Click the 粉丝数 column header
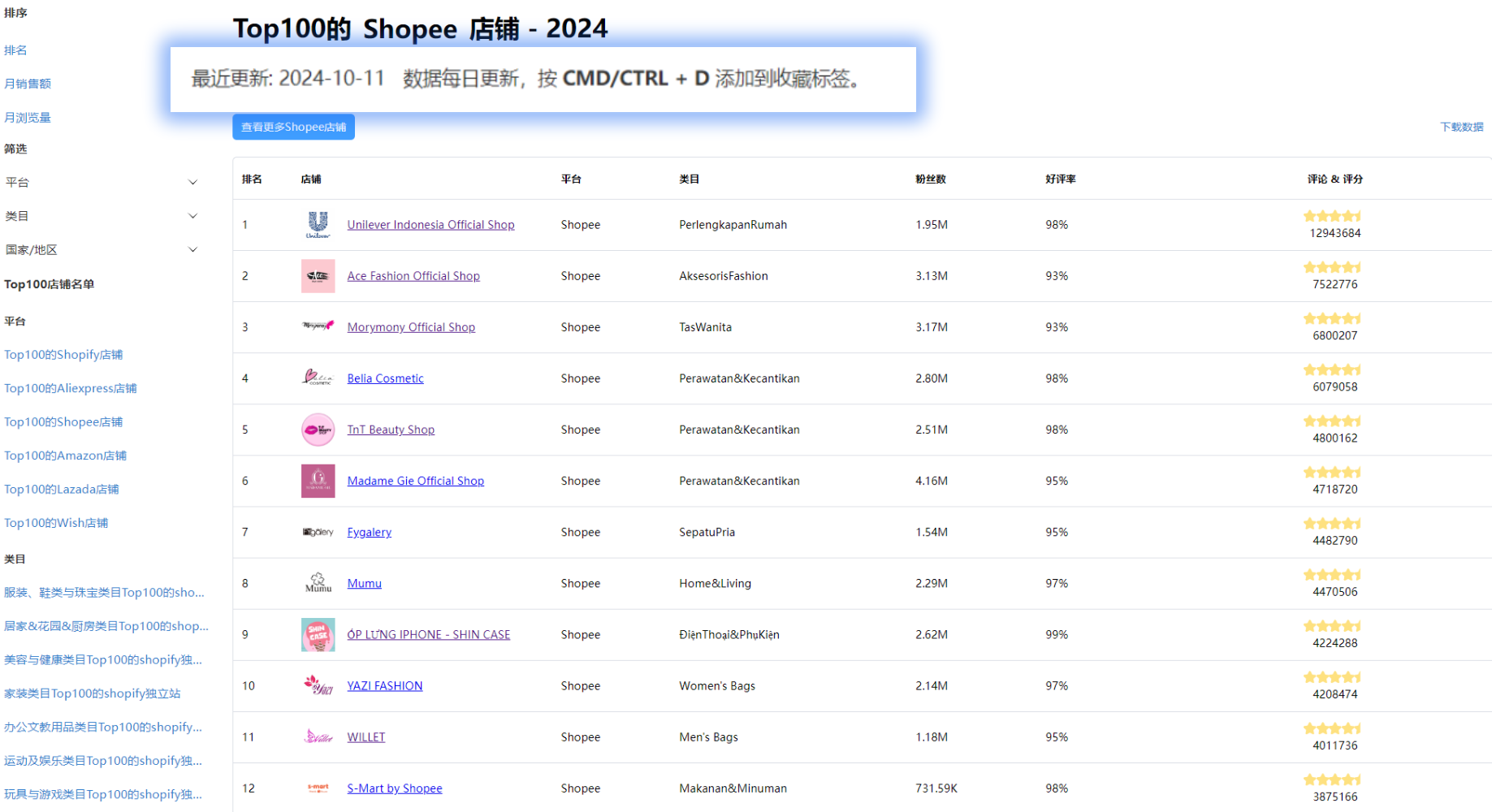Image resolution: width=1492 pixels, height=812 pixels. coord(931,179)
